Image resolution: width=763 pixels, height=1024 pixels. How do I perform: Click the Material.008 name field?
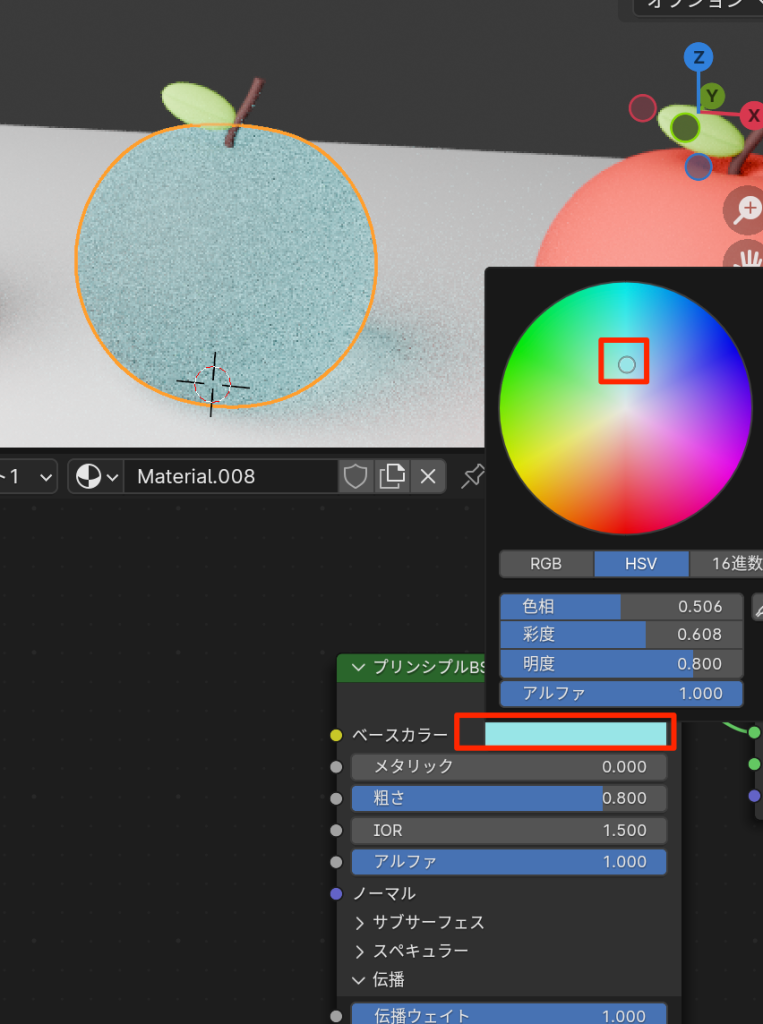(x=230, y=477)
